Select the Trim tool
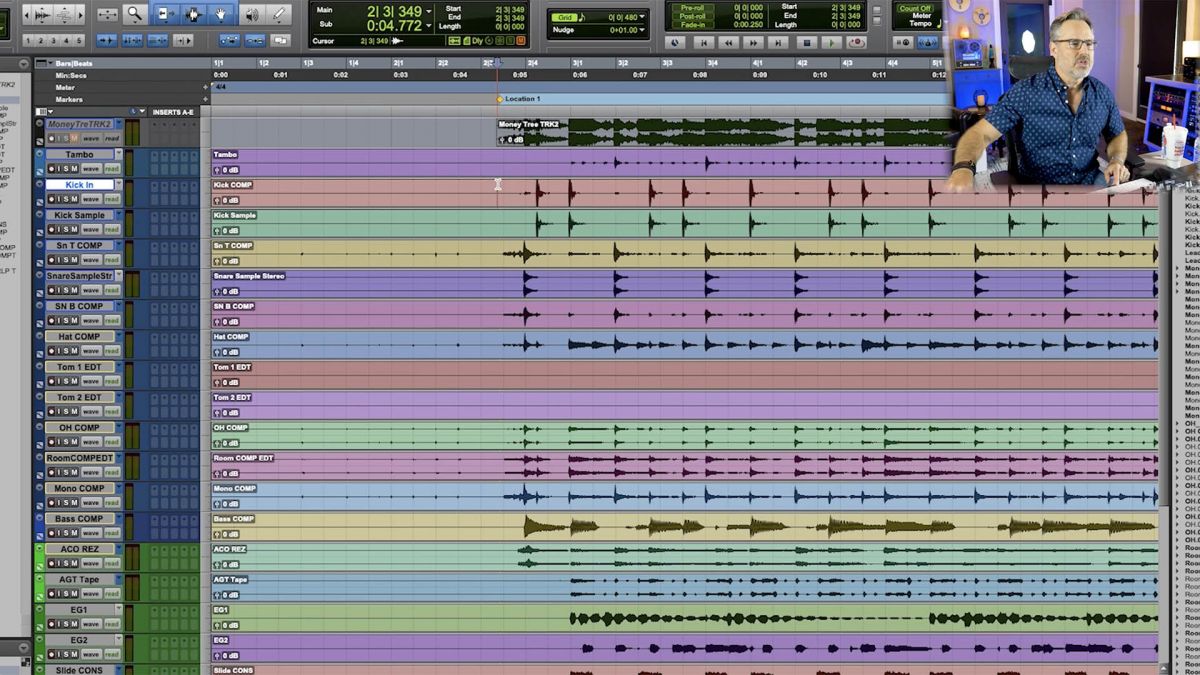The image size is (1200, 675). click(x=167, y=13)
